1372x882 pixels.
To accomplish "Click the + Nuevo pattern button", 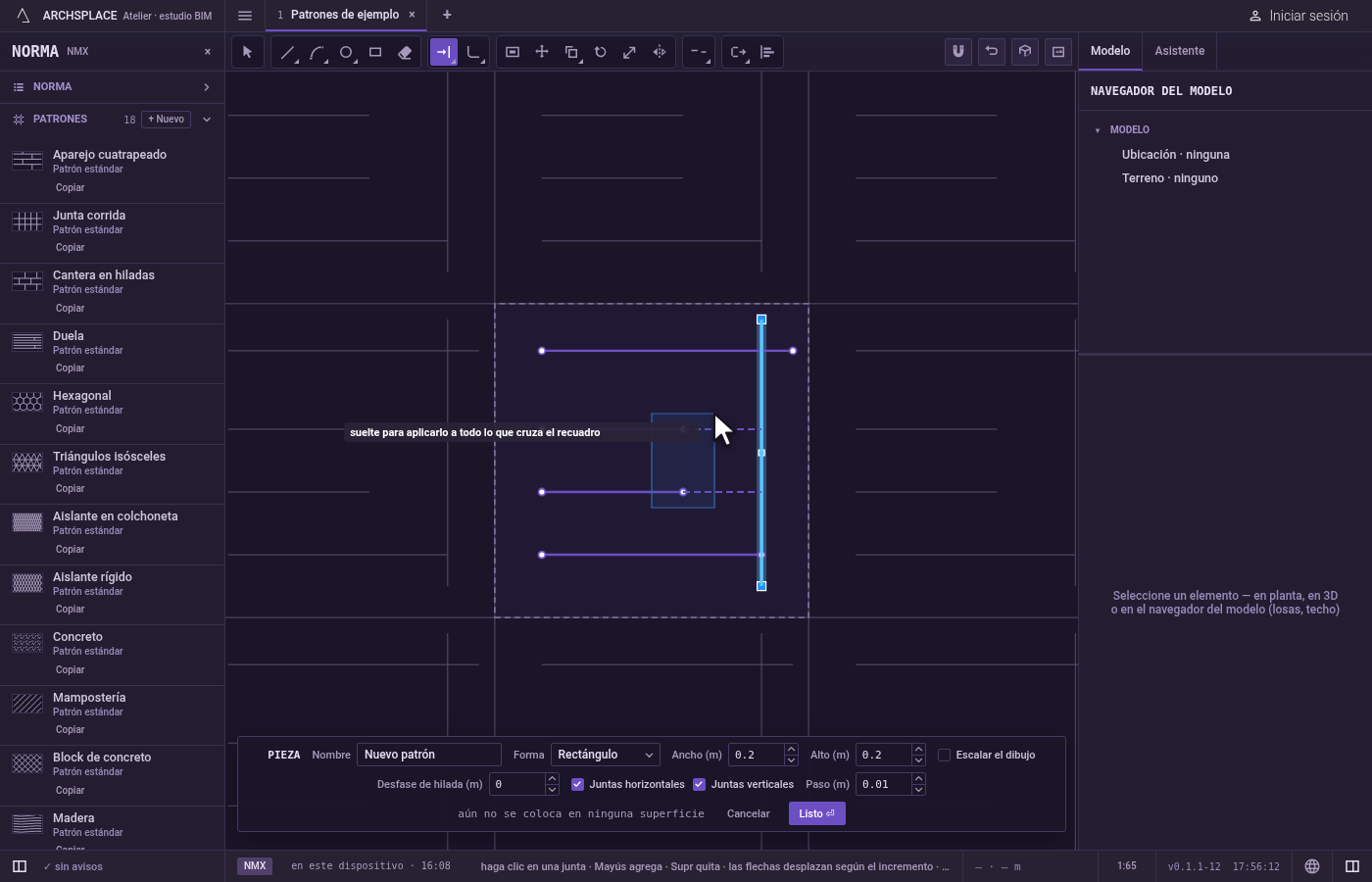I will pyautogui.click(x=167, y=120).
